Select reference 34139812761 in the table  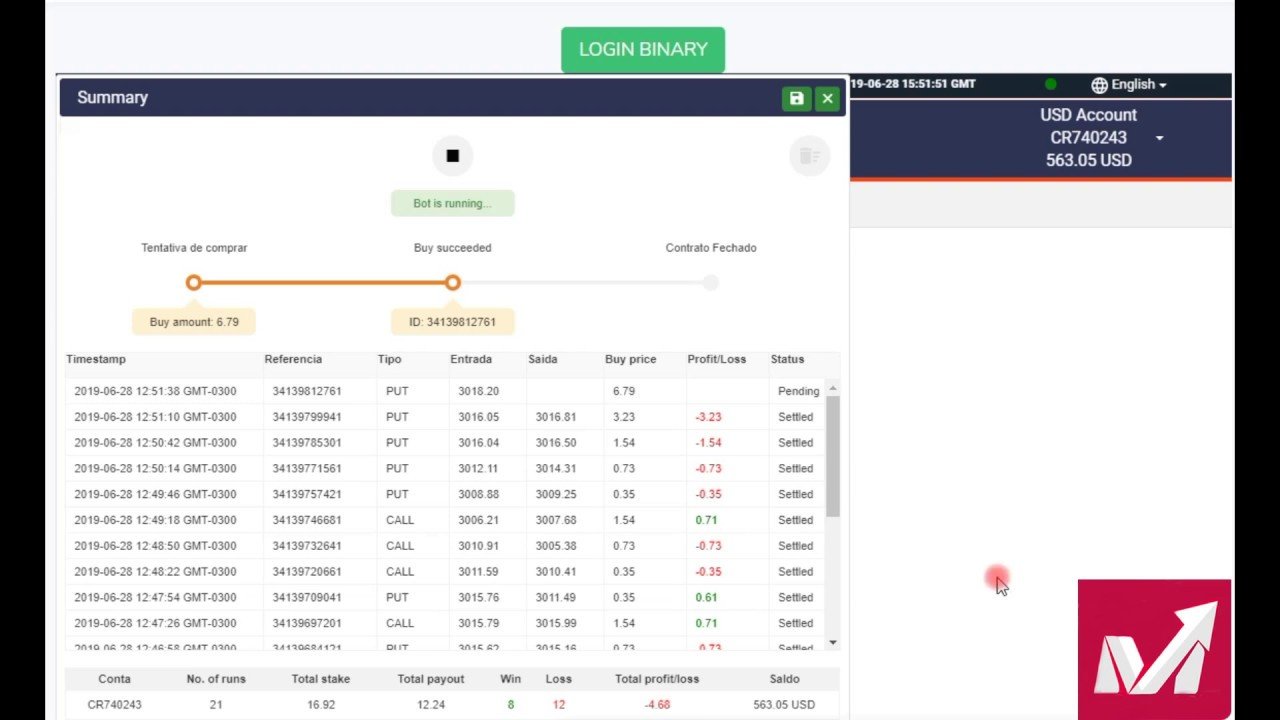[x=307, y=391]
